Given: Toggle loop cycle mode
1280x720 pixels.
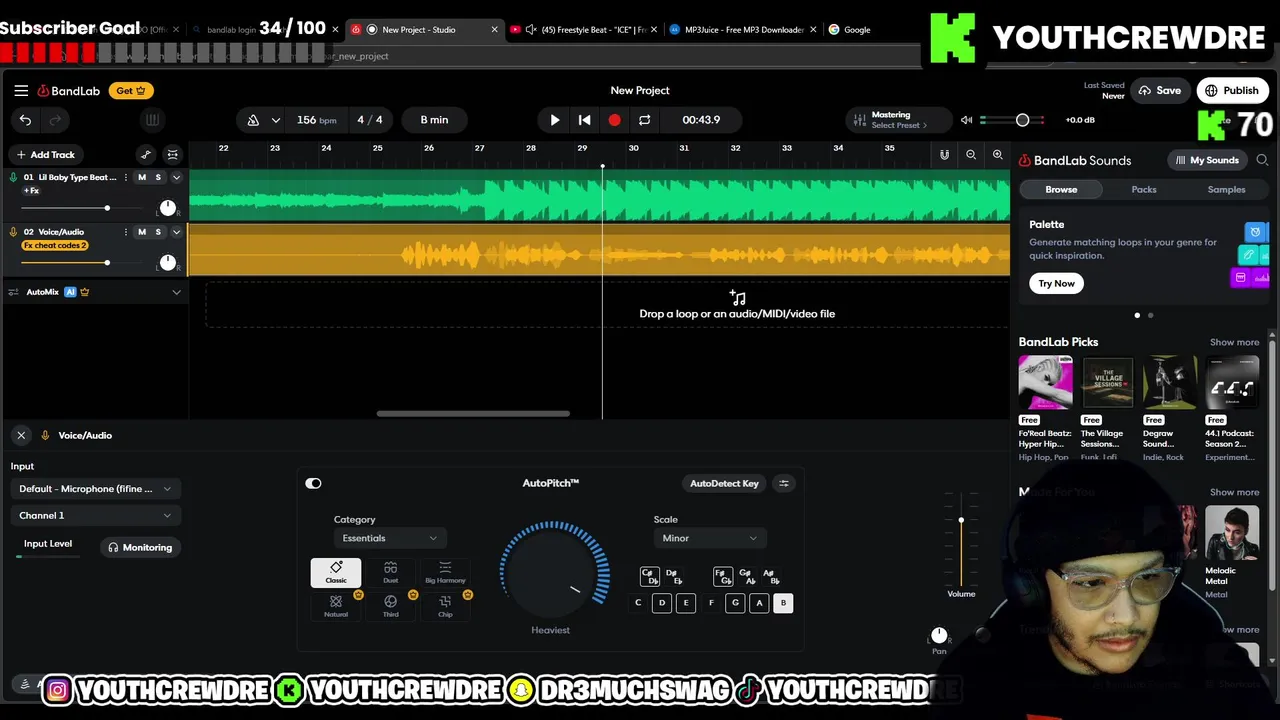Looking at the screenshot, I should point(645,120).
